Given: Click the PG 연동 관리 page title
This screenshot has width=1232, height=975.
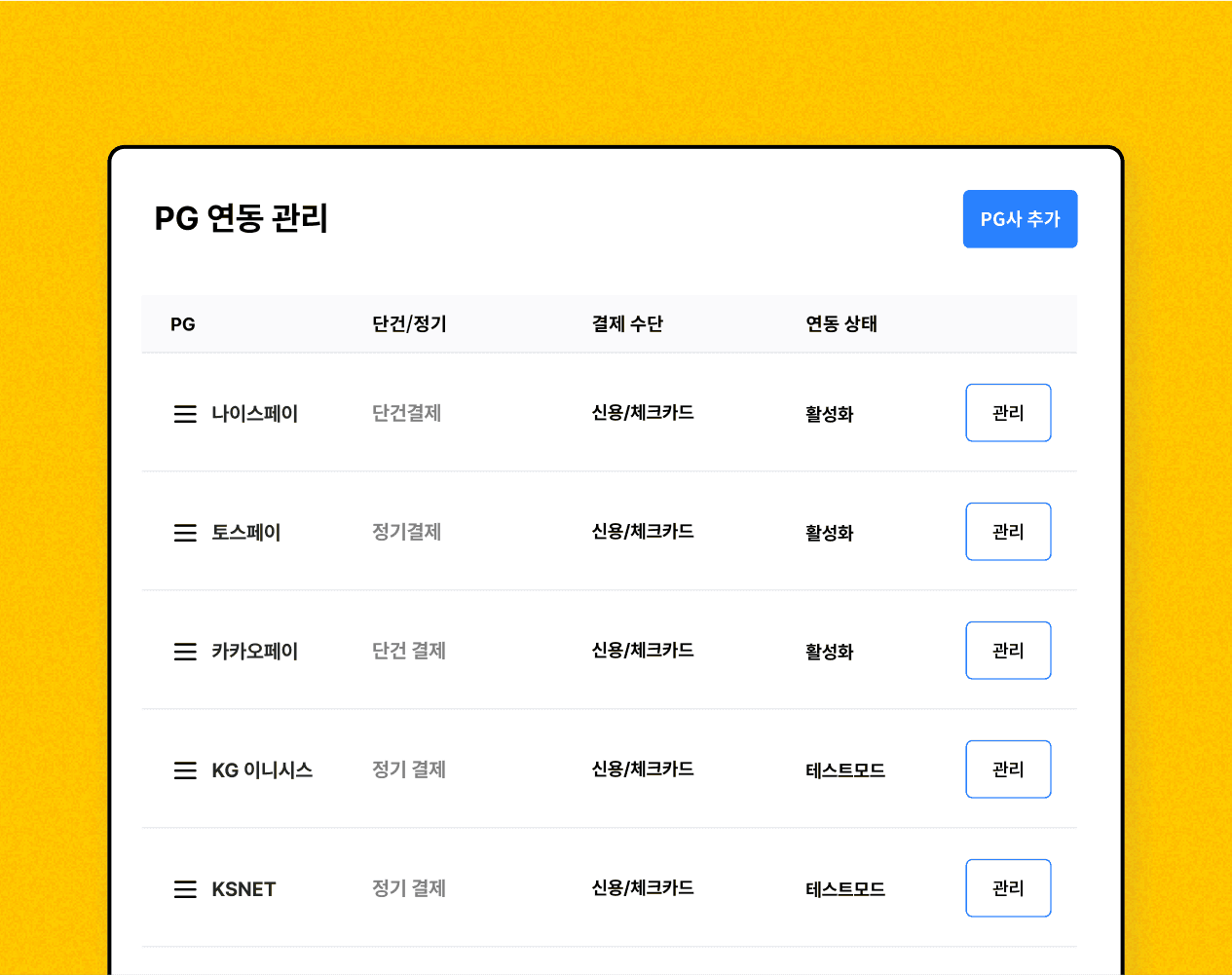Looking at the screenshot, I should [242, 218].
